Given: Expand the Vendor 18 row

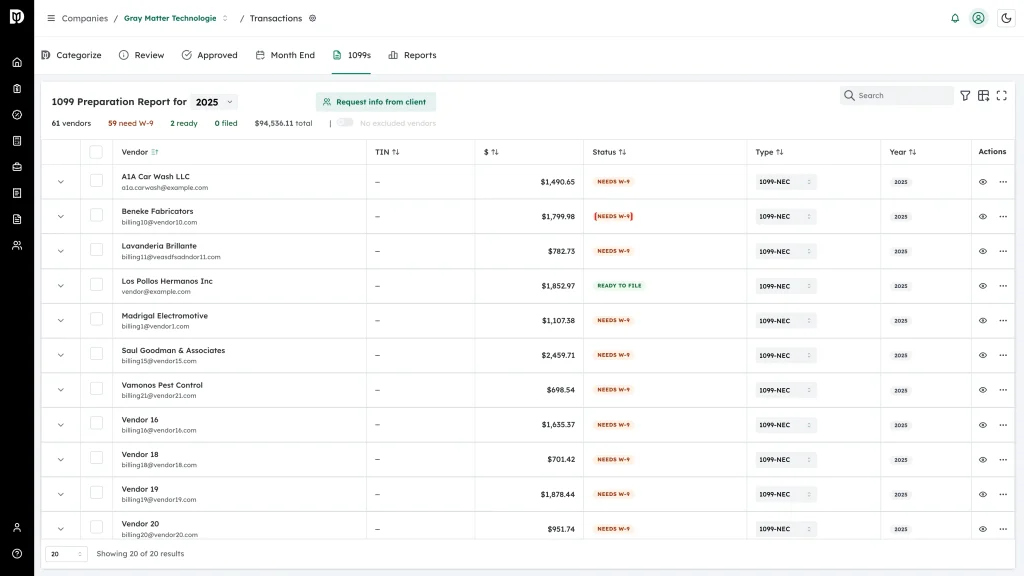Looking at the screenshot, I should tap(61, 460).
